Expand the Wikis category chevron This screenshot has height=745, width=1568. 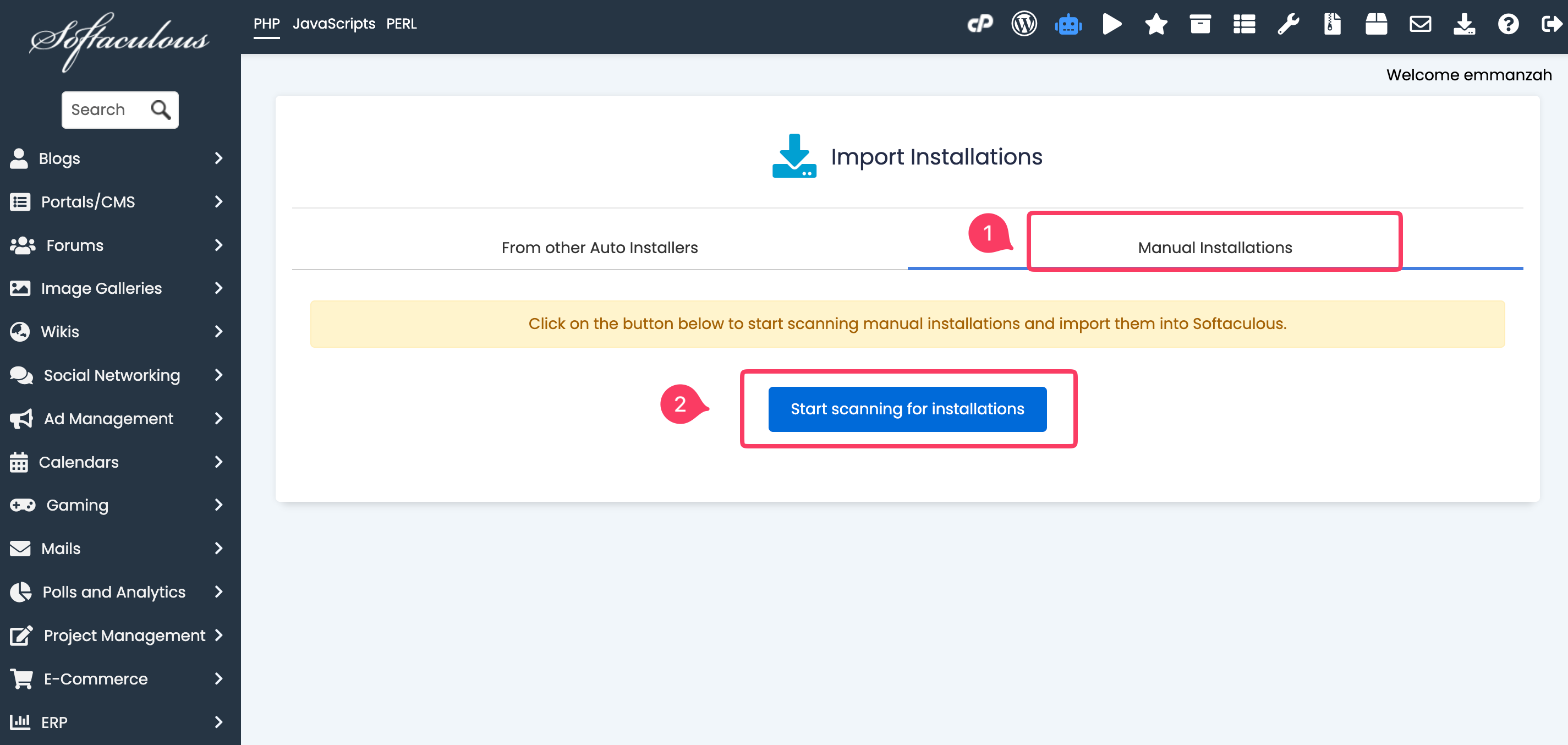pyautogui.click(x=218, y=332)
